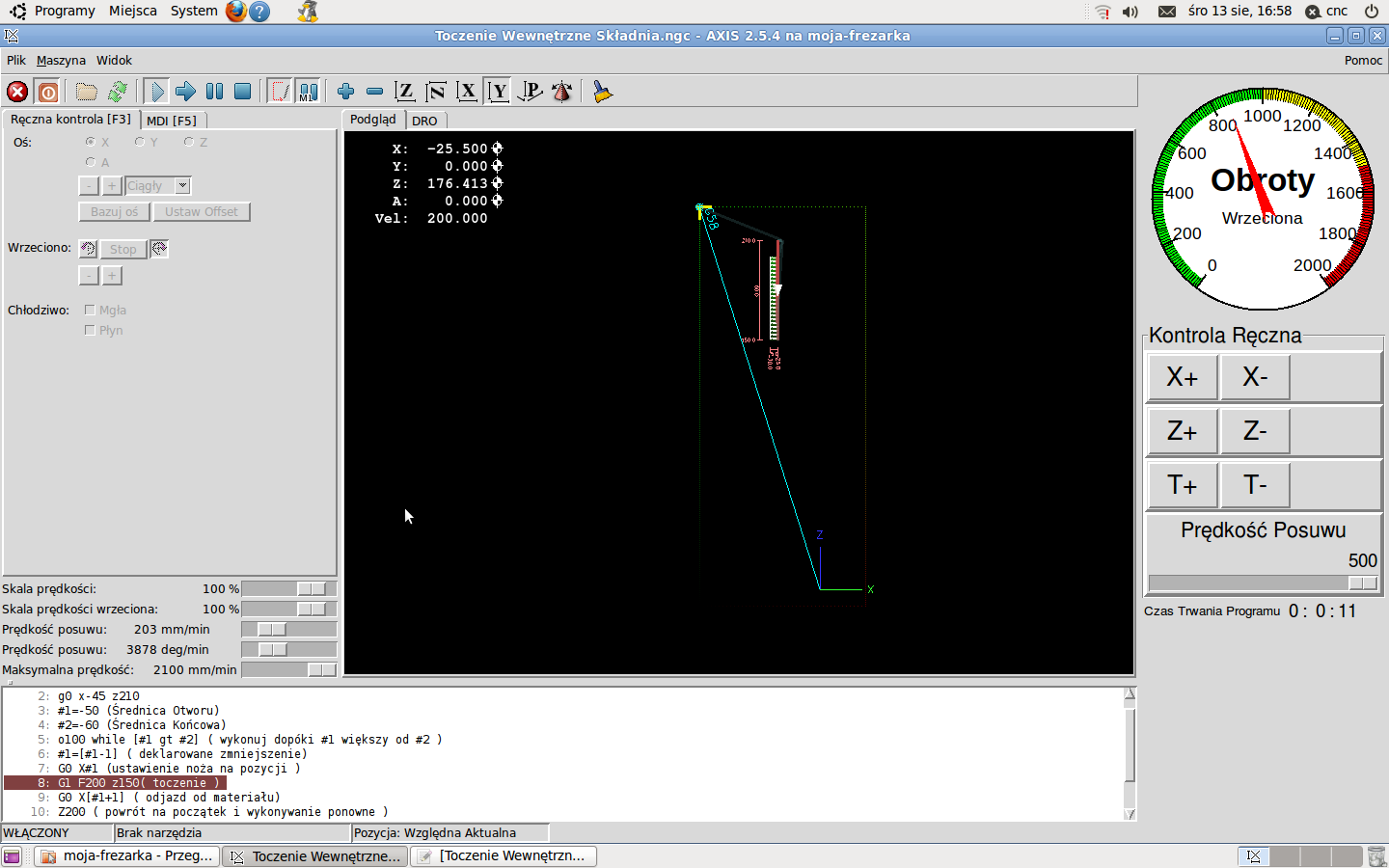Open the Maszyna menu
1389x868 pixels.
[61, 60]
